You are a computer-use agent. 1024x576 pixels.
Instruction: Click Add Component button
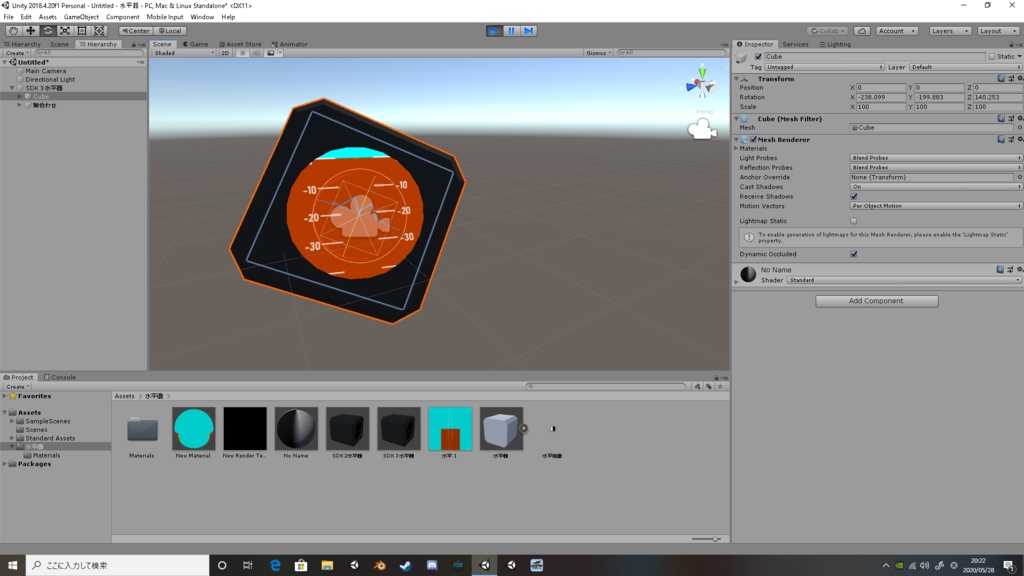(876, 301)
